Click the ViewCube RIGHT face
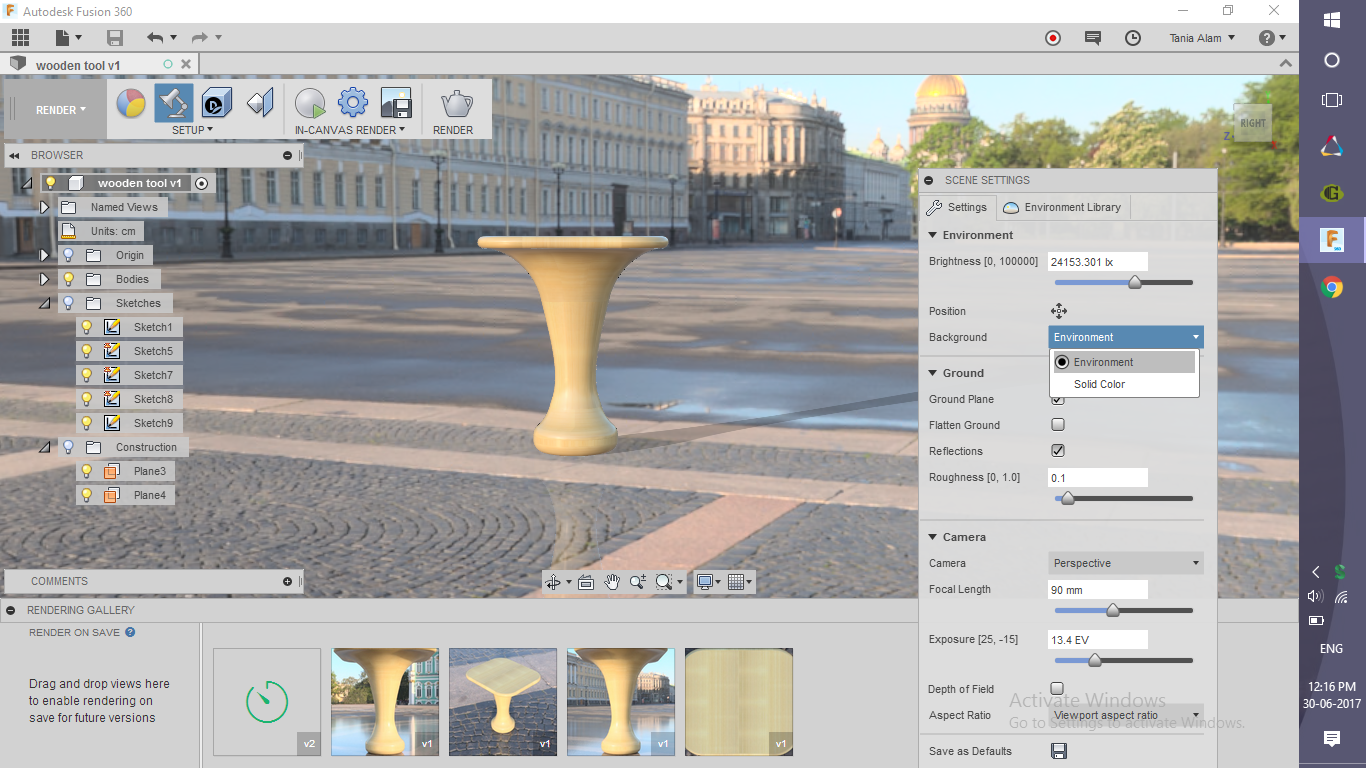The width and height of the screenshot is (1366, 768). point(1252,123)
